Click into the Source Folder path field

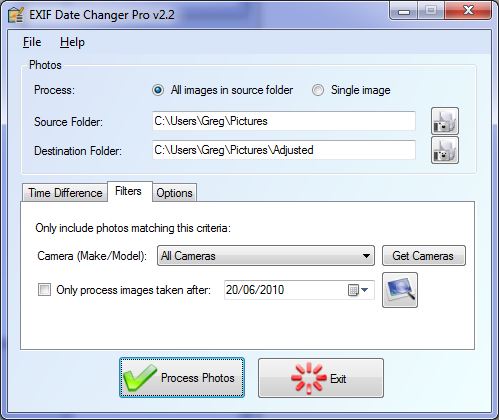click(284, 121)
